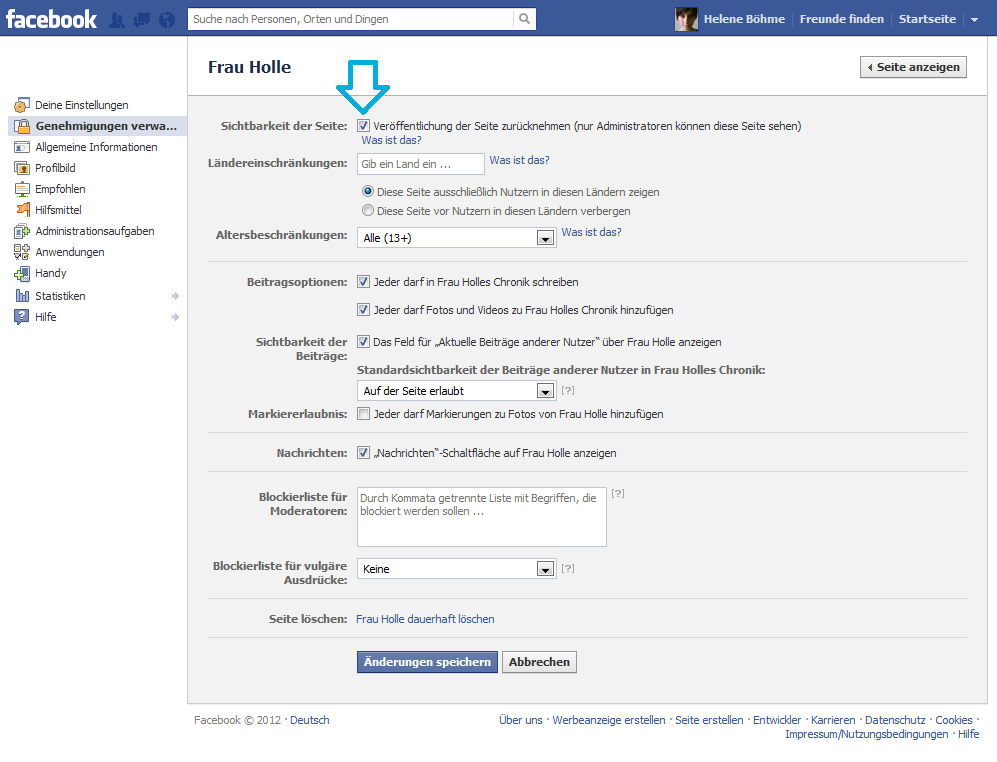Open Hilfsmittel menu entry
Image resolution: width=997 pixels, height=762 pixels.
(58, 210)
